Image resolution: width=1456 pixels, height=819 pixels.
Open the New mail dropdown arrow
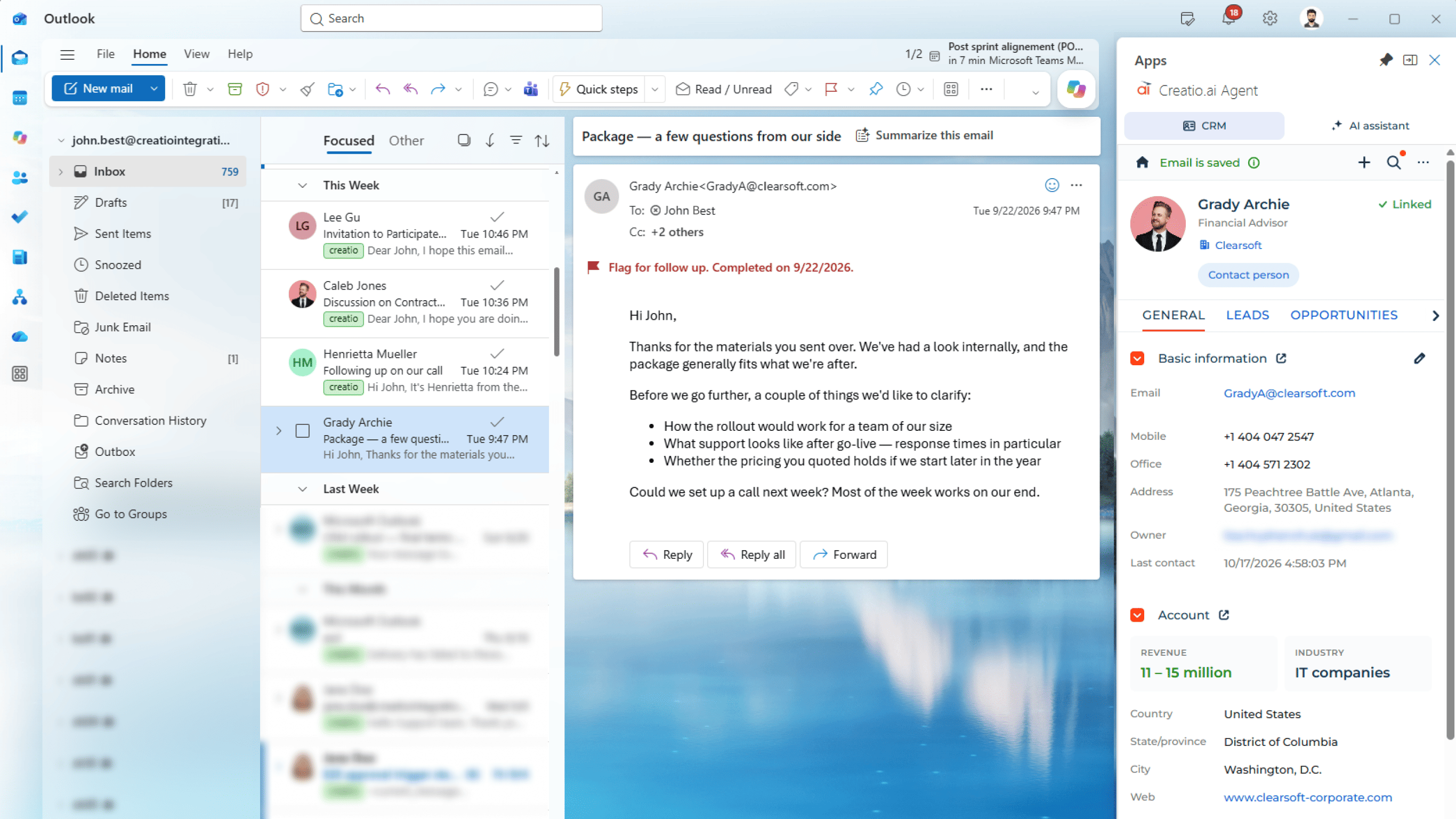(153, 88)
